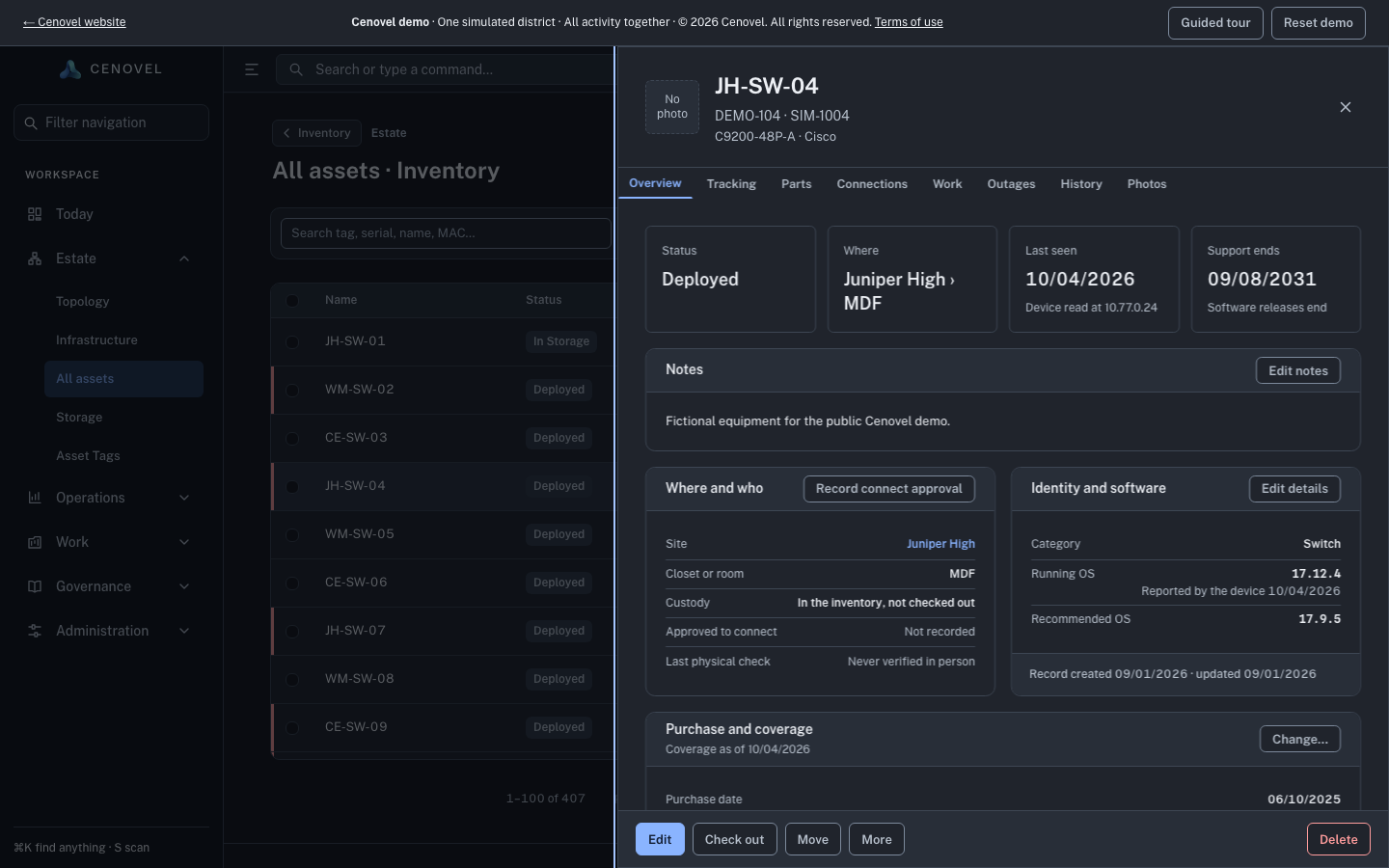Expand the Administration navigation section
Screen dimensions: 1389x868
pos(184,631)
